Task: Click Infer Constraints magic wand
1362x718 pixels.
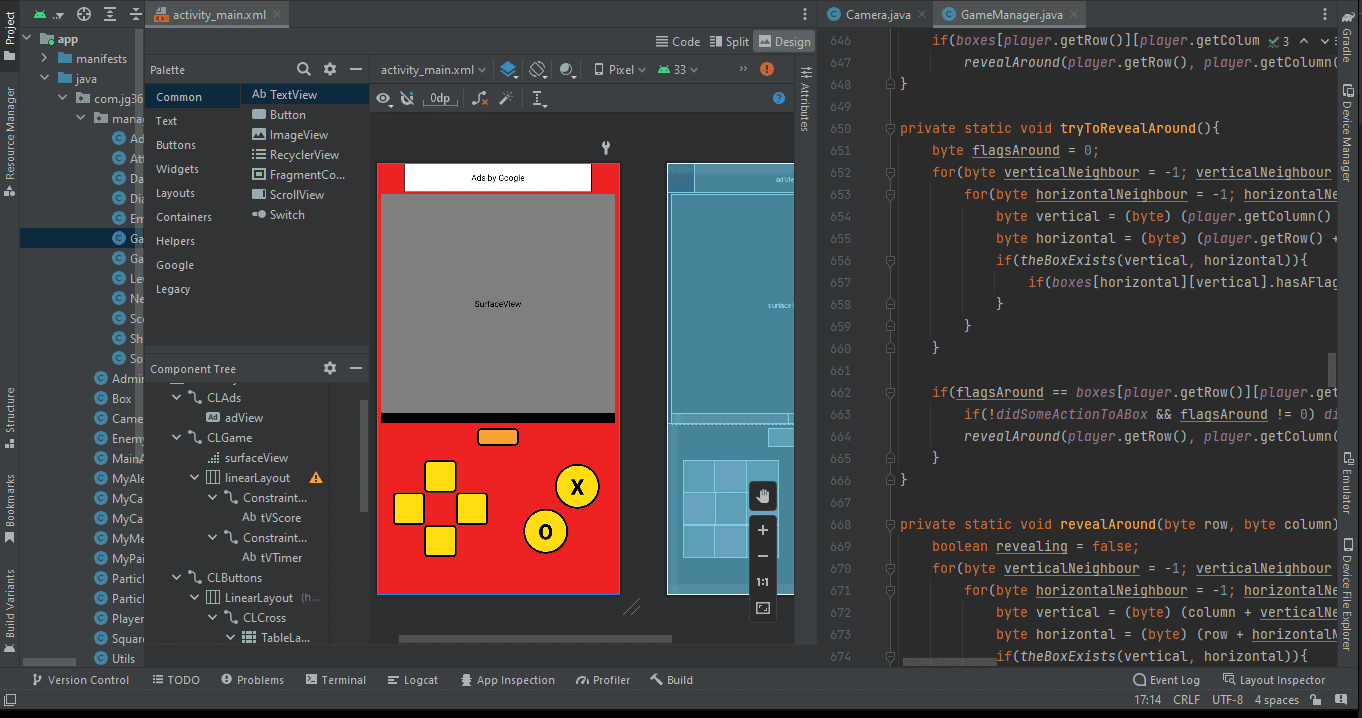Action: tap(506, 98)
